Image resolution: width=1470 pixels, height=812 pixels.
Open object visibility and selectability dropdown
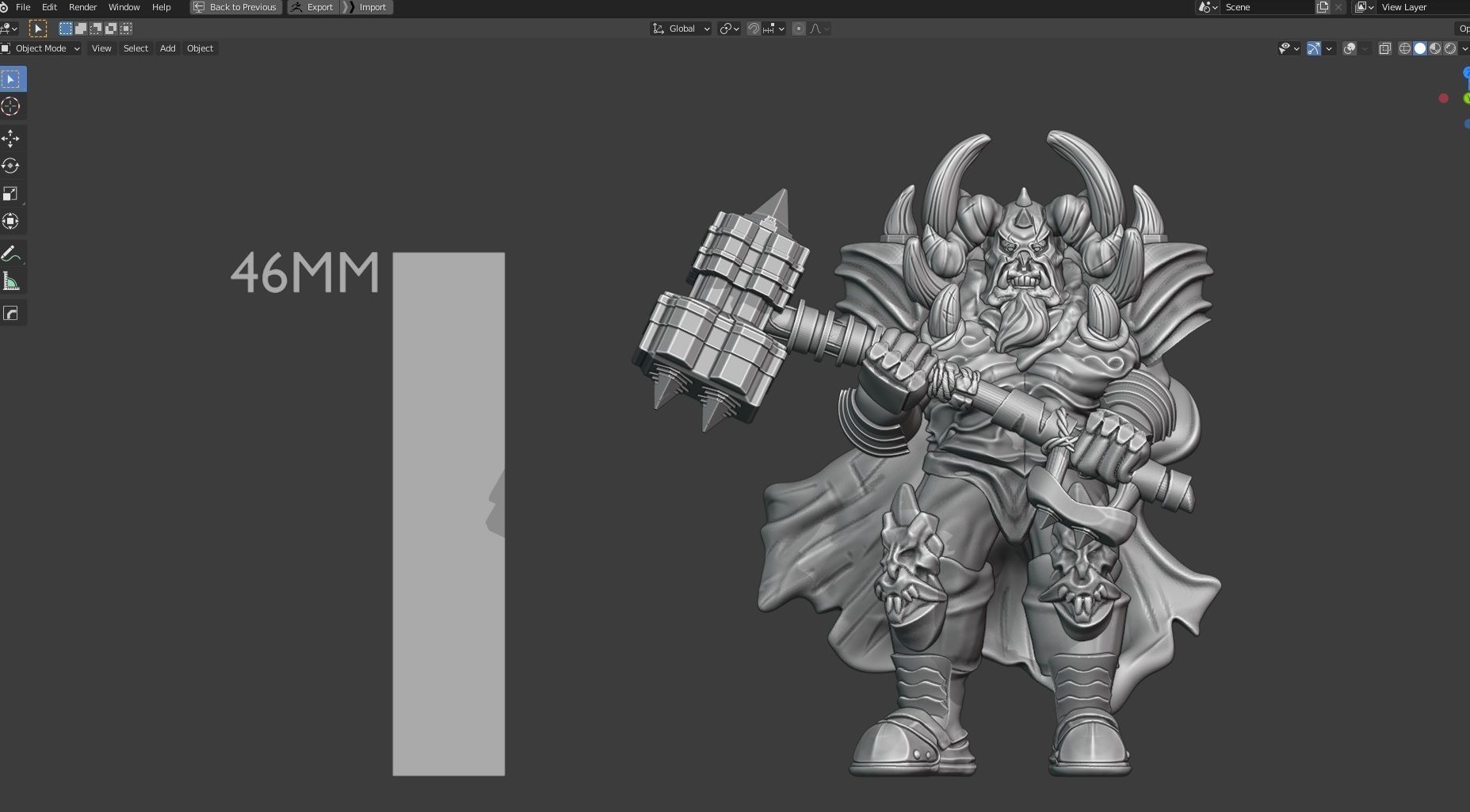(x=1289, y=48)
